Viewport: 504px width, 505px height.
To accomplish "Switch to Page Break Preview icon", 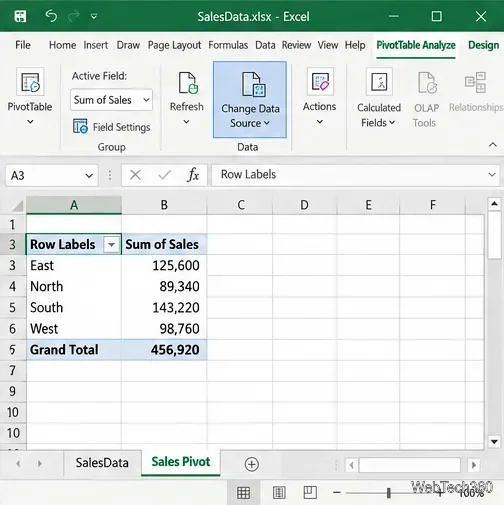I will (310, 492).
